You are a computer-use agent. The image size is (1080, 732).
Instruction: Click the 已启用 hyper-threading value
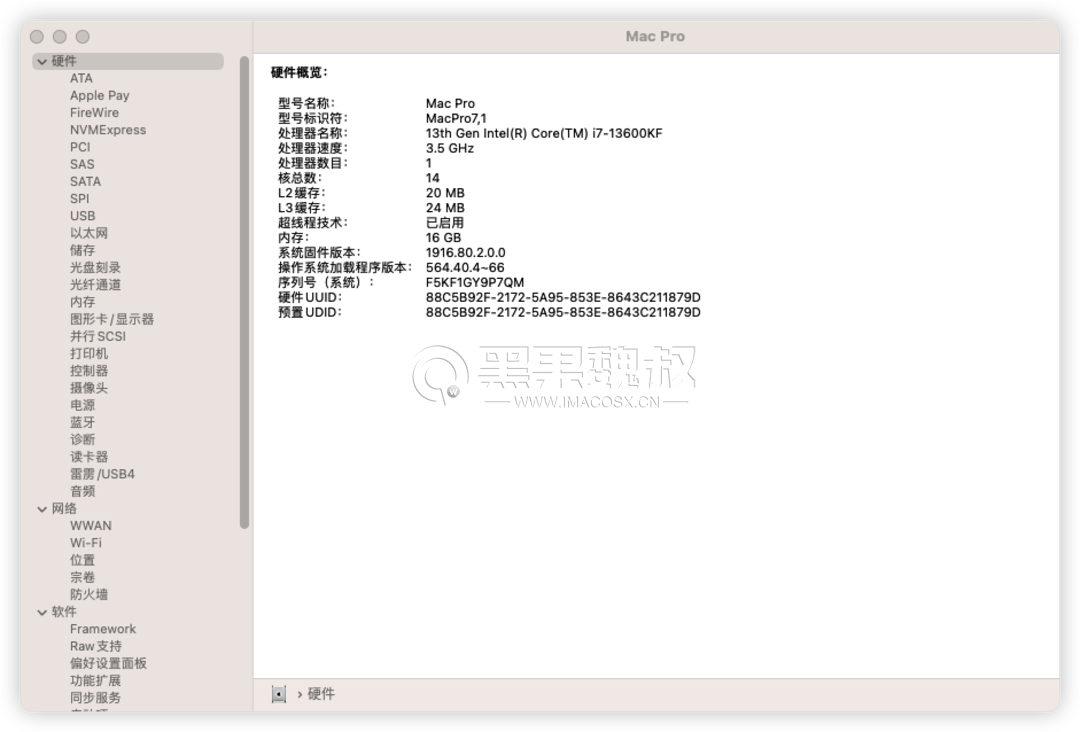(445, 223)
